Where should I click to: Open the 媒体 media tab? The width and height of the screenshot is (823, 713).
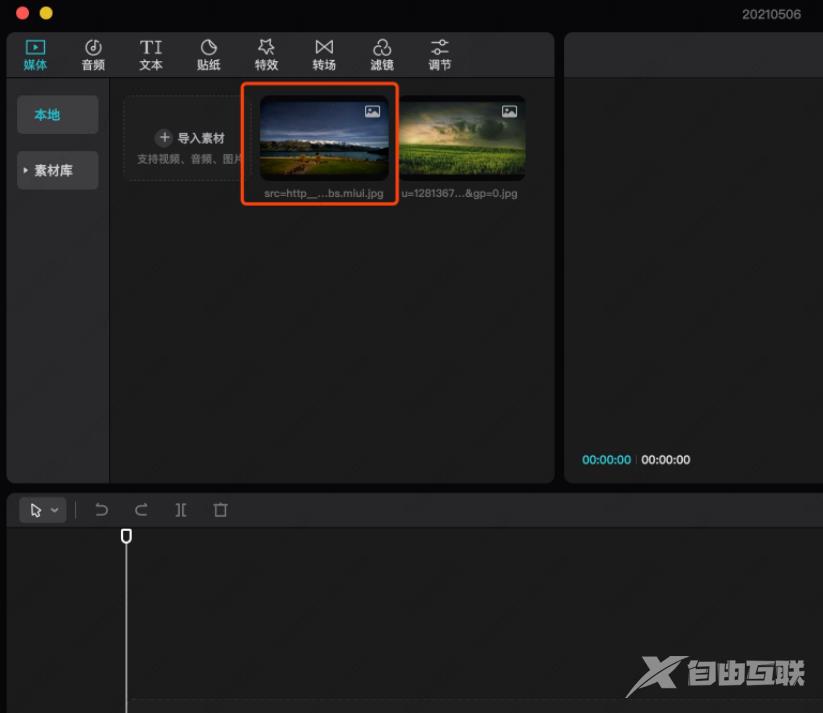[x=35, y=55]
